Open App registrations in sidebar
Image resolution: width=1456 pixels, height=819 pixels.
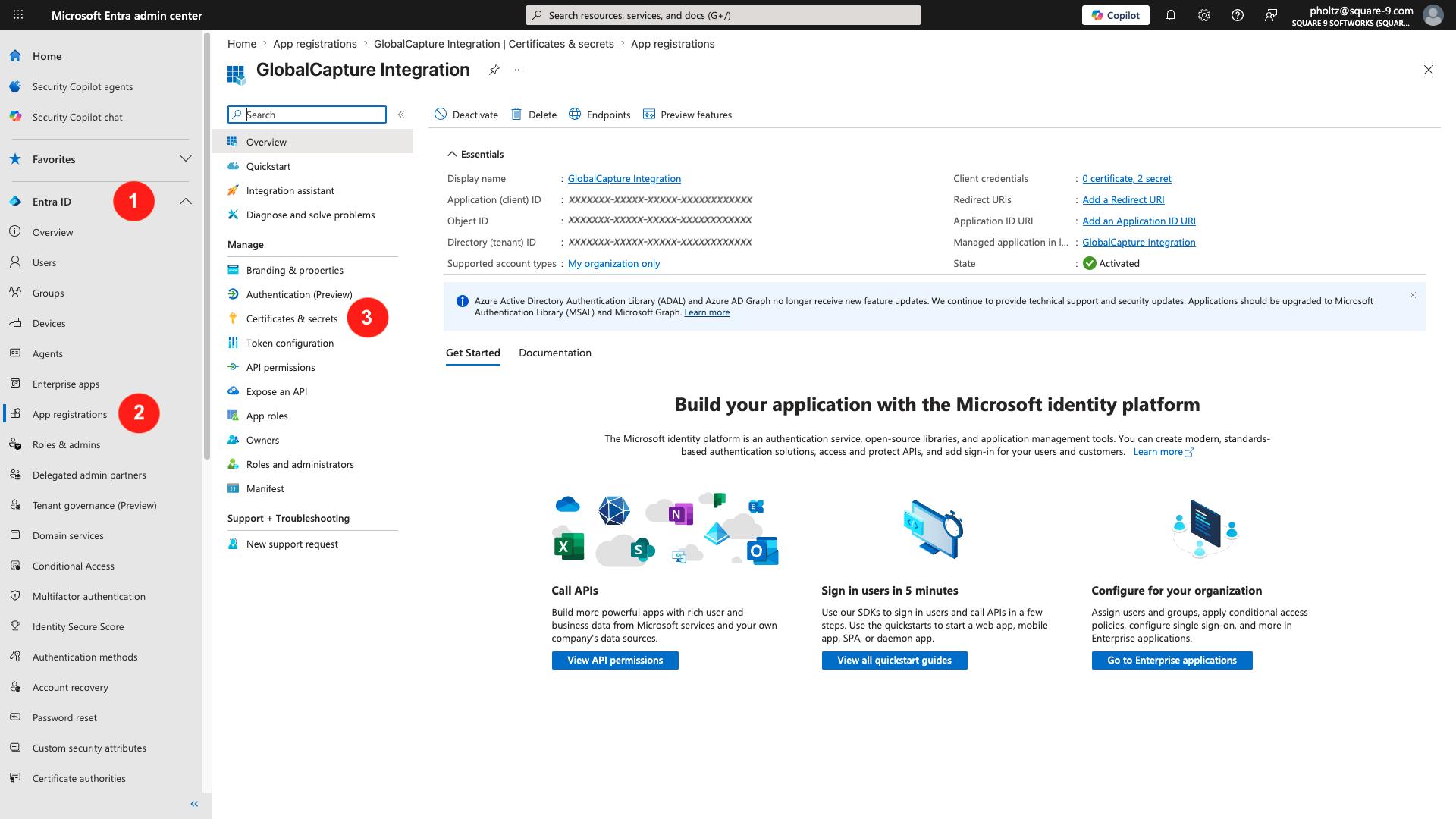(x=70, y=414)
